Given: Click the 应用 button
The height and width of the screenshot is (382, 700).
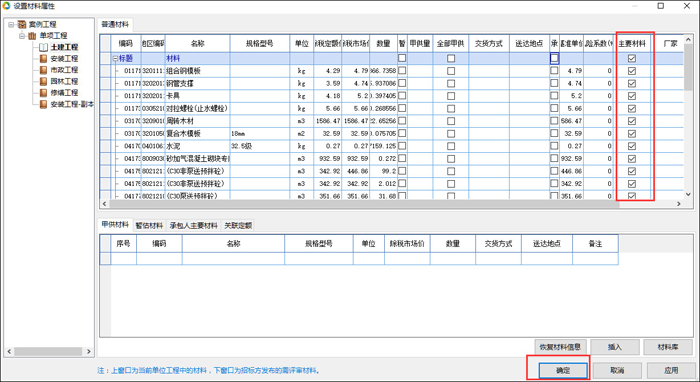Looking at the screenshot, I should 671,370.
